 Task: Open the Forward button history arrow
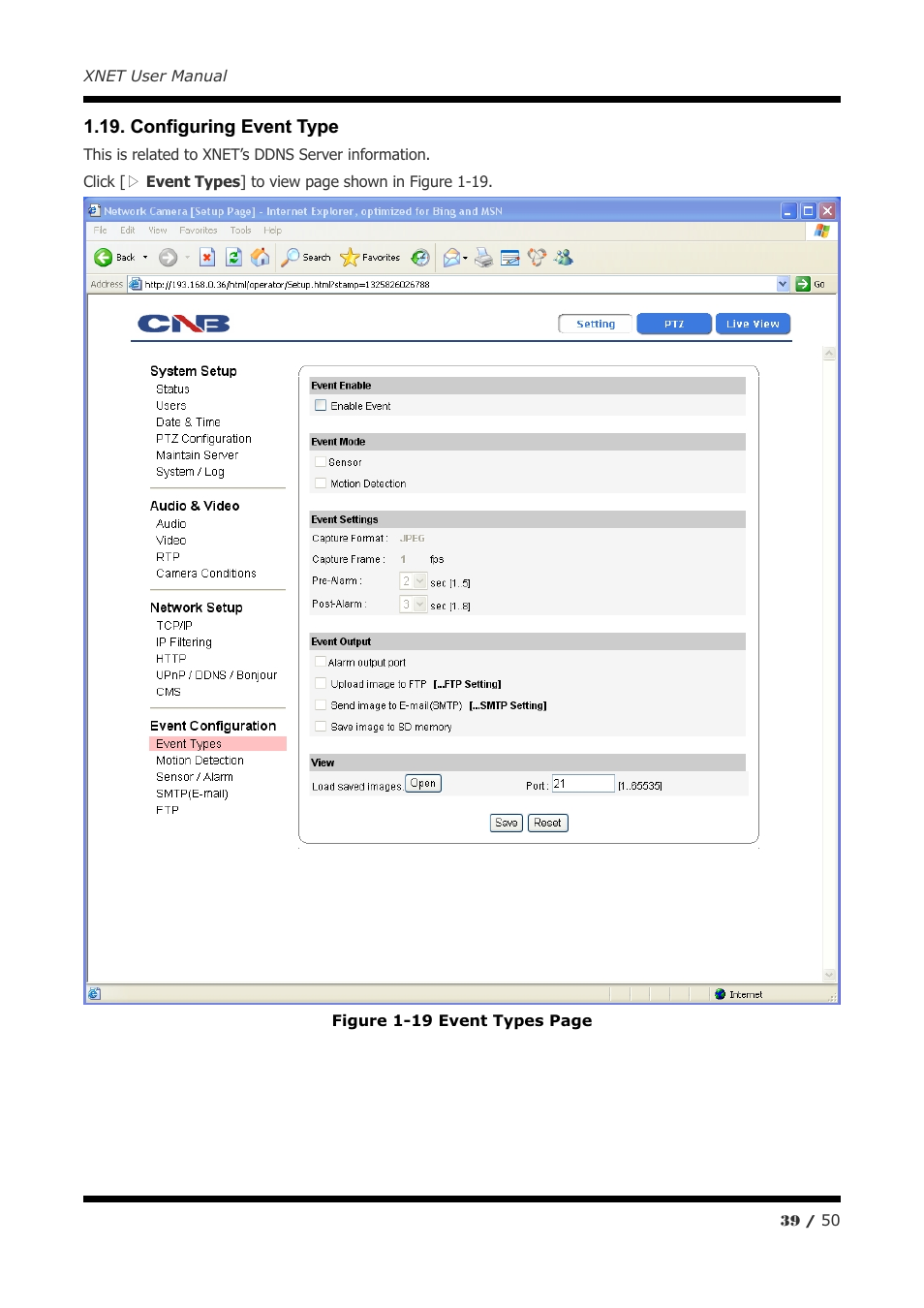(187, 258)
